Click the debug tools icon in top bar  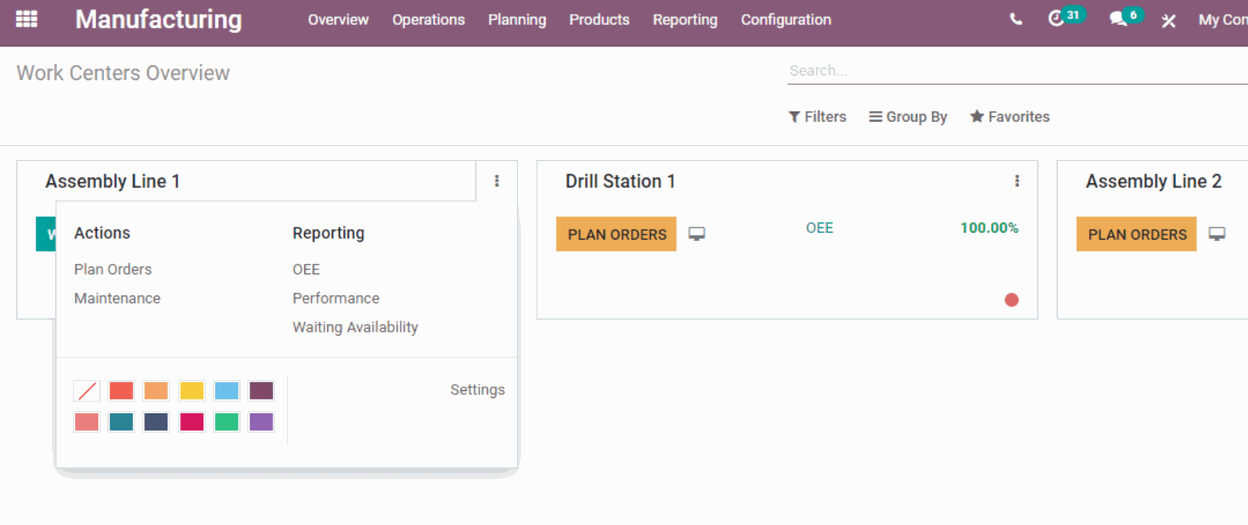(x=1168, y=20)
